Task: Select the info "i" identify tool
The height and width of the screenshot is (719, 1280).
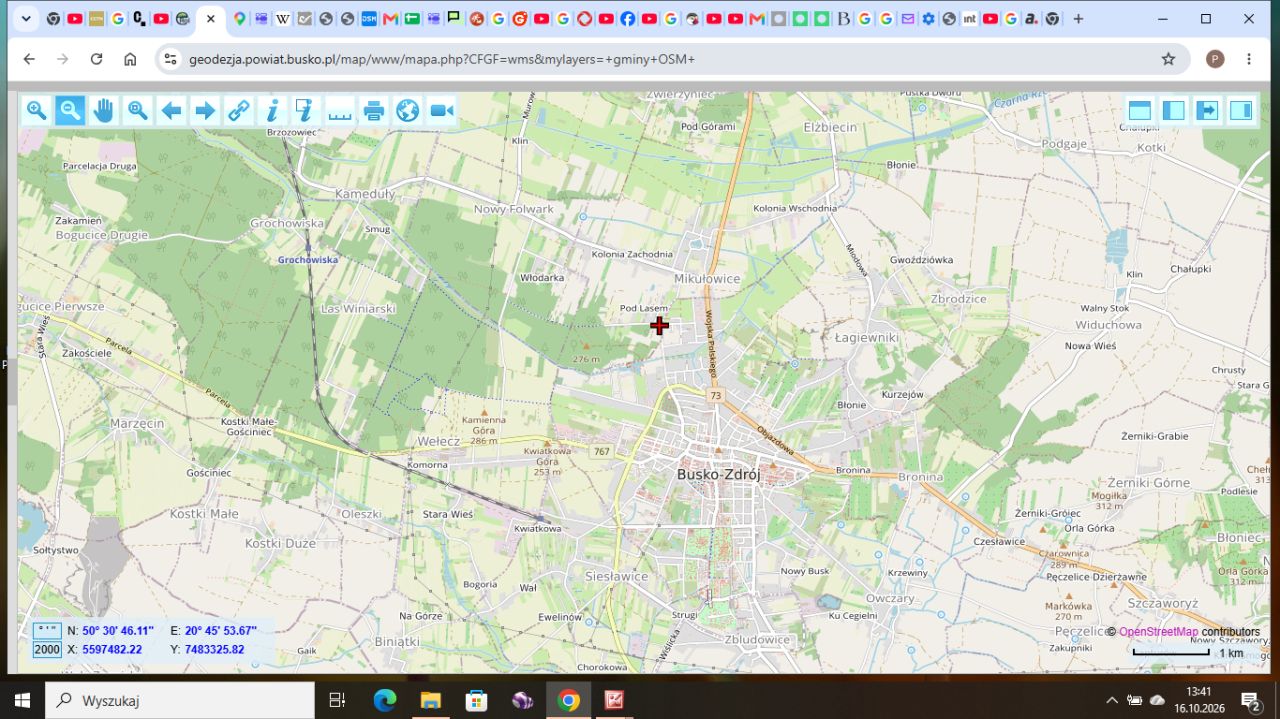Action: tap(272, 110)
